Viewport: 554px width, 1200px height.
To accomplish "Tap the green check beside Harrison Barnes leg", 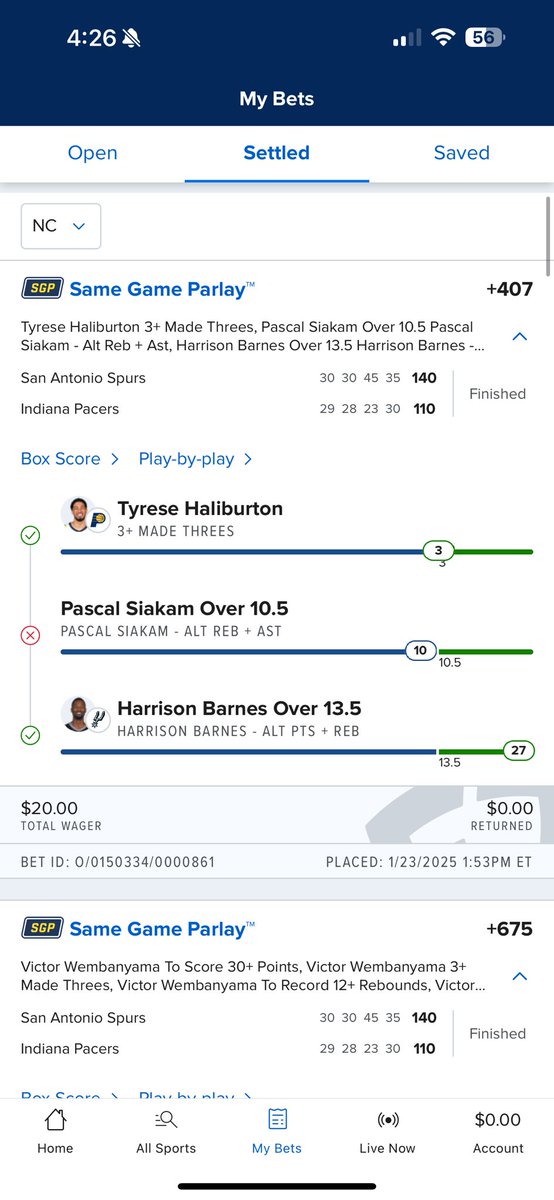I will (x=30, y=736).
